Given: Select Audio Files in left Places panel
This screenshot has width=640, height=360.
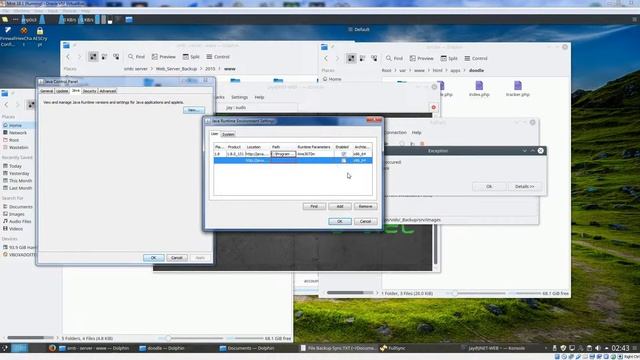Looking at the screenshot, I should click(20, 221).
